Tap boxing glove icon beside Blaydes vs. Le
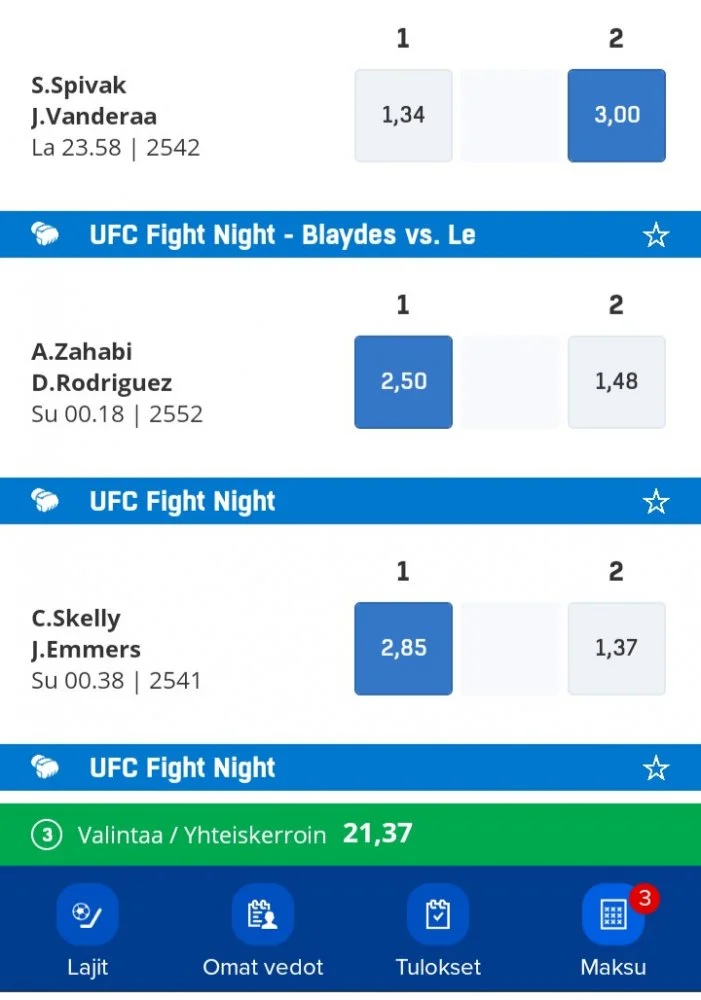Viewport: 701px width, 1000px height. coord(46,236)
